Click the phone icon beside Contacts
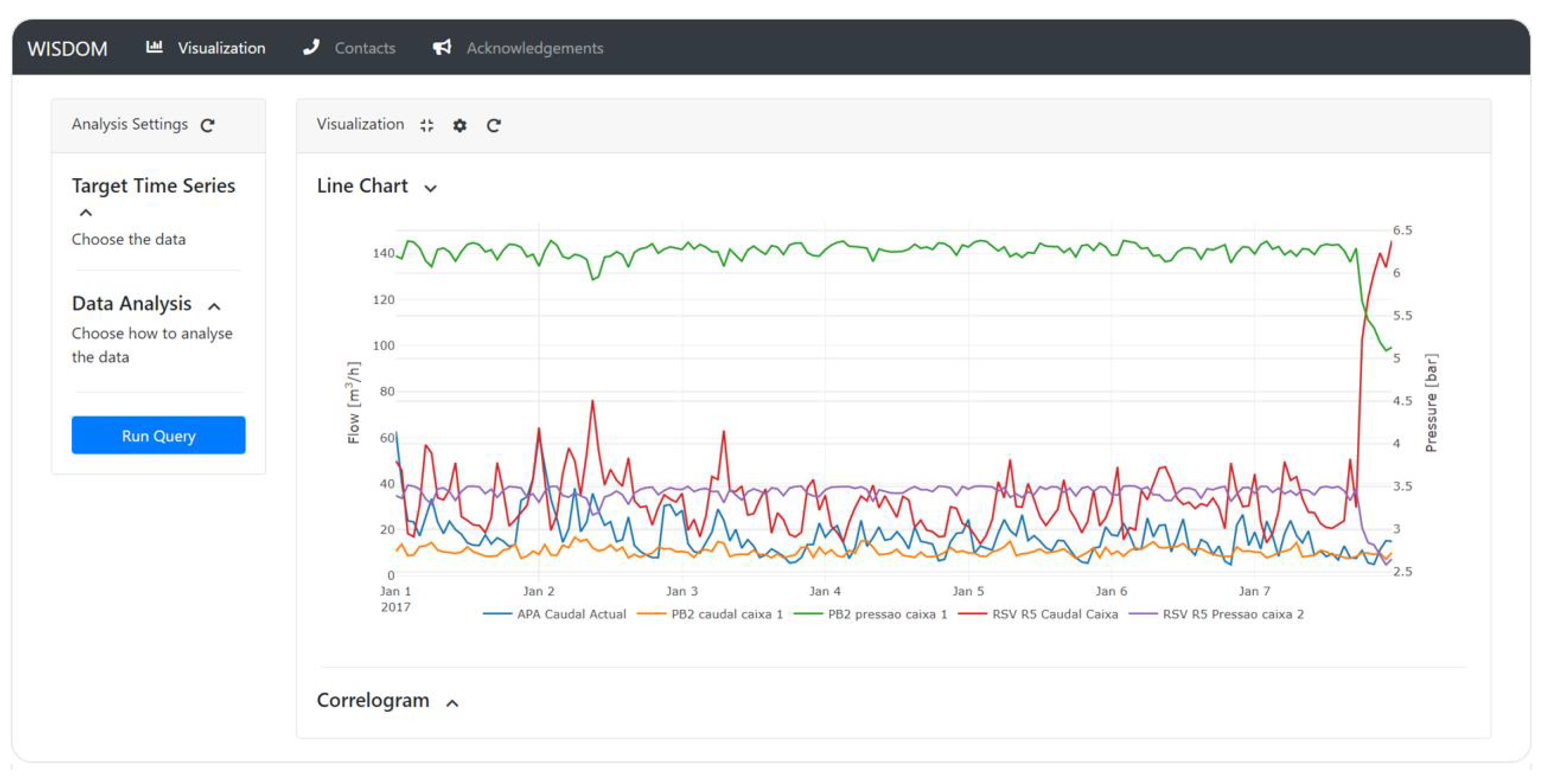 pos(311,47)
